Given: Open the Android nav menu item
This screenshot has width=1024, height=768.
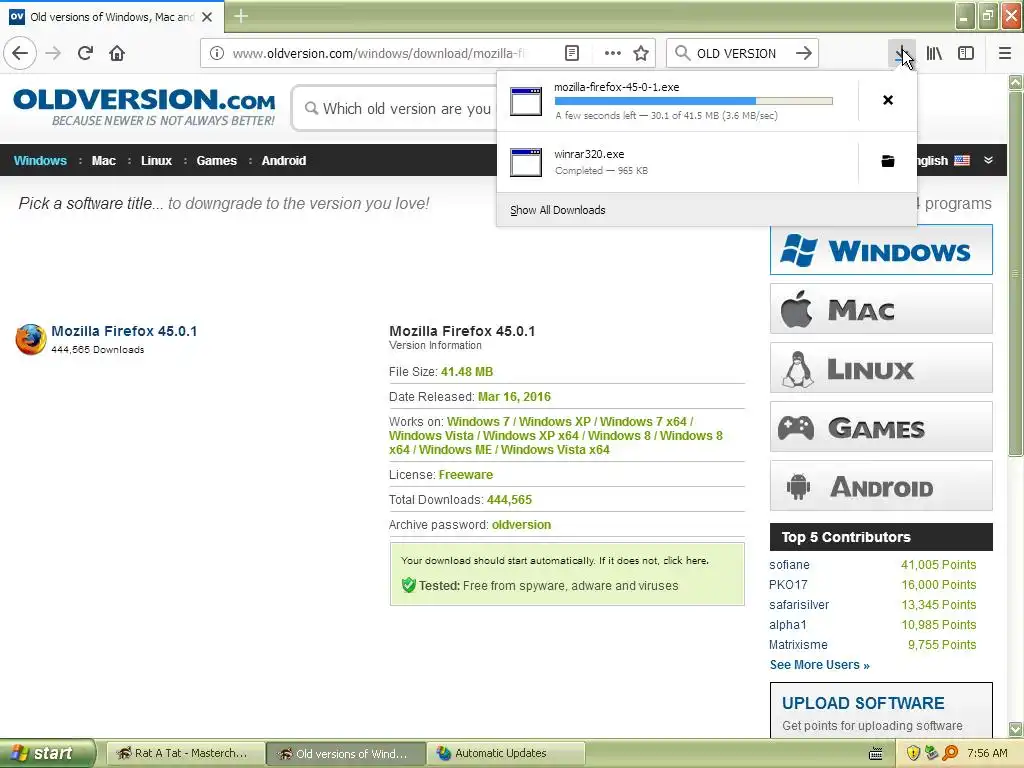Looking at the screenshot, I should (283, 161).
